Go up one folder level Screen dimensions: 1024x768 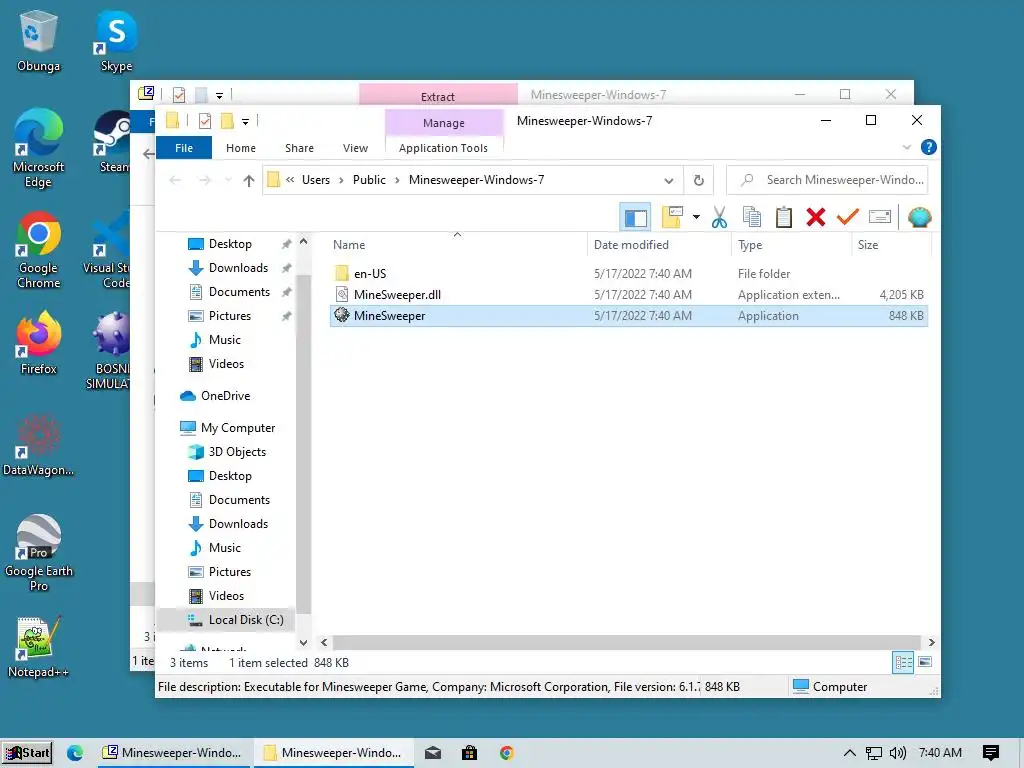[x=248, y=180]
